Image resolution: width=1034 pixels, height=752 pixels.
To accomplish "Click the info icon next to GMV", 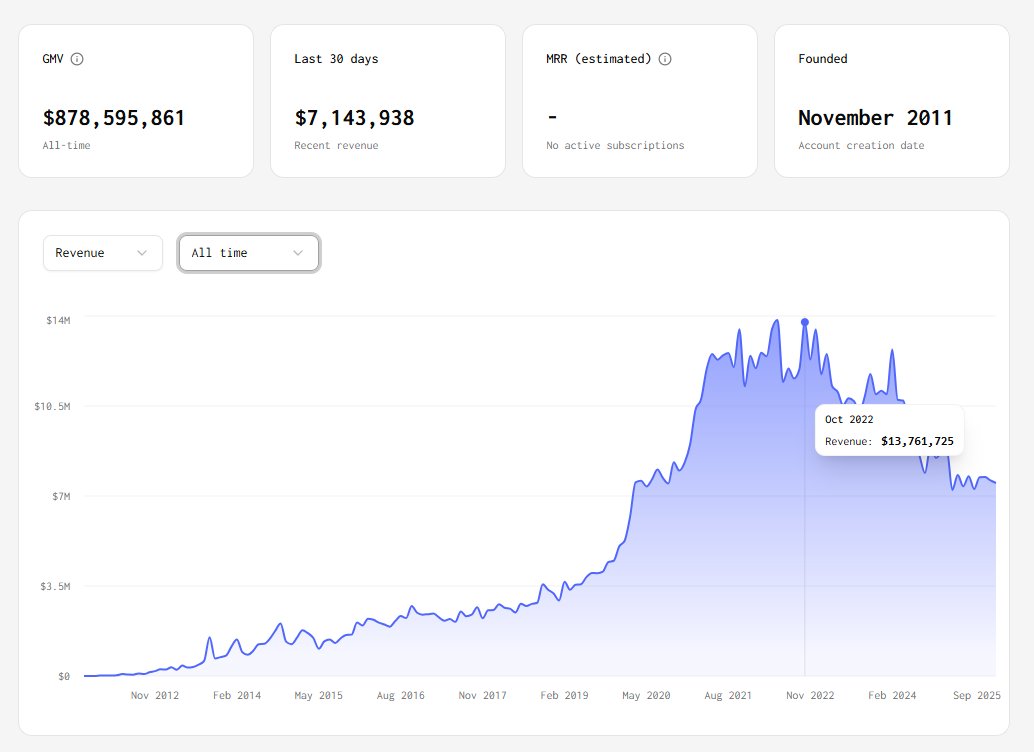I will tap(77, 59).
